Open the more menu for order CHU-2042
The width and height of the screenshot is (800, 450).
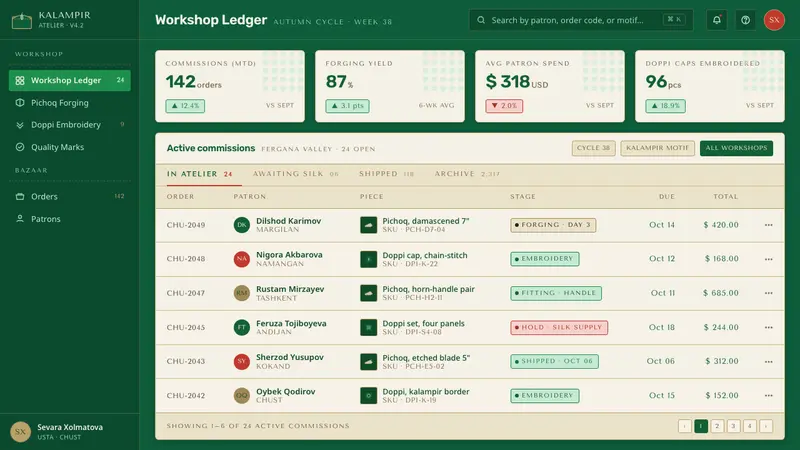pyautogui.click(x=768, y=395)
